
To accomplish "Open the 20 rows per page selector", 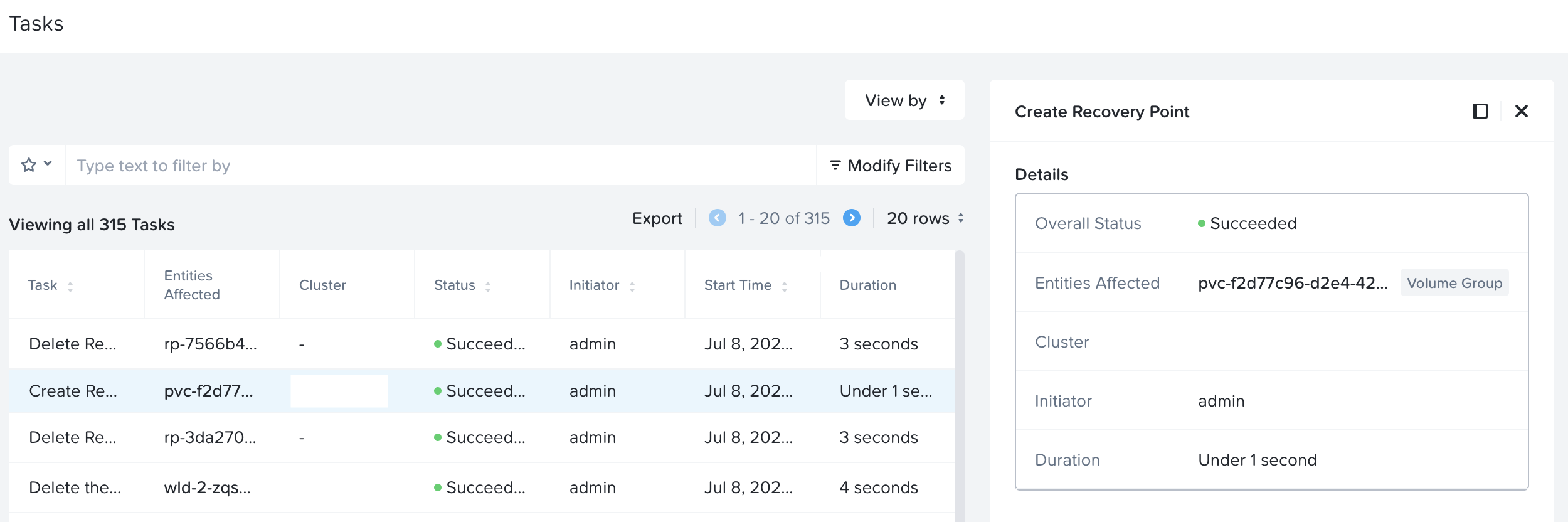I will point(924,218).
